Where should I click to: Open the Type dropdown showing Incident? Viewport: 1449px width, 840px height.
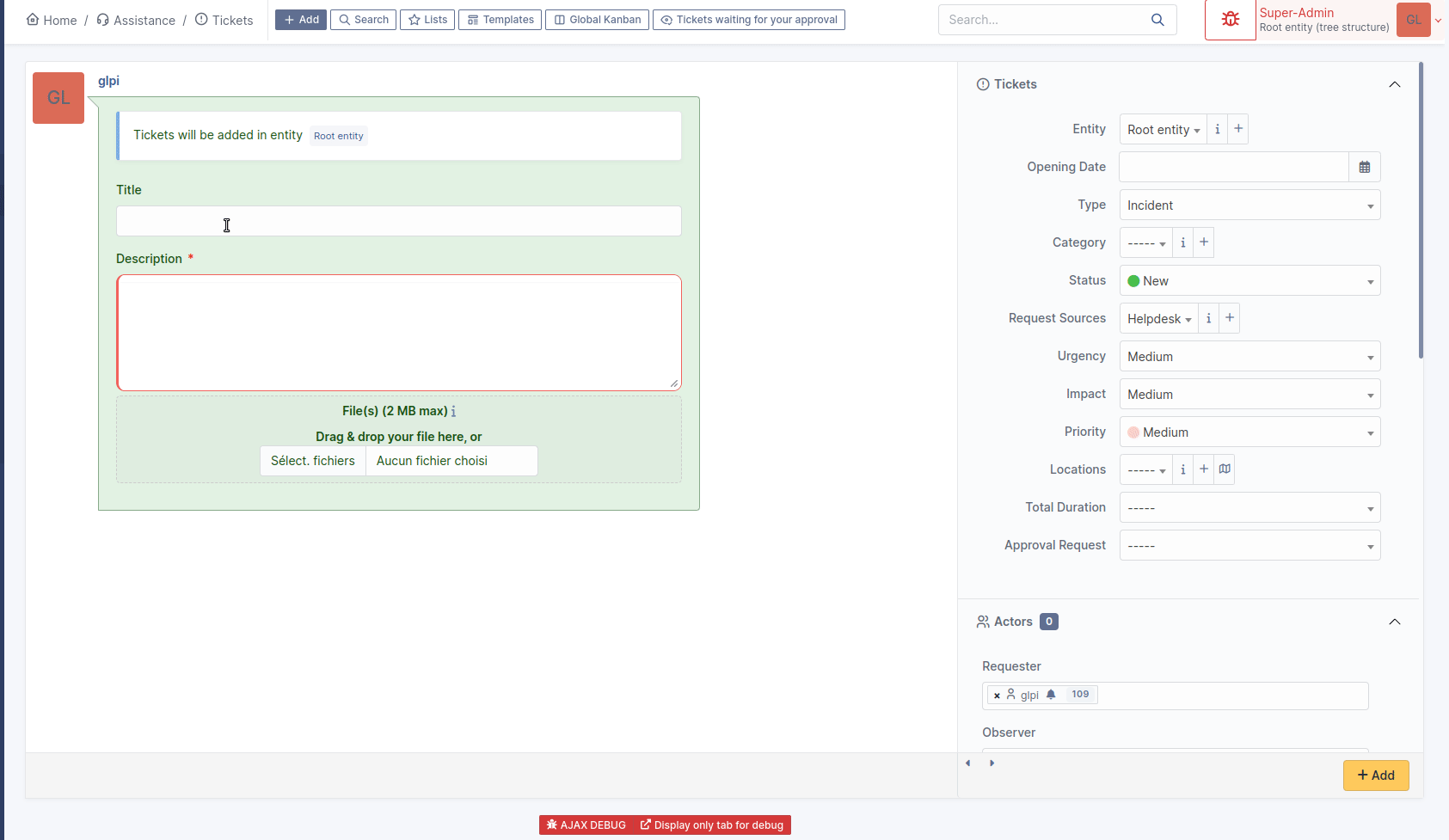(1249, 205)
